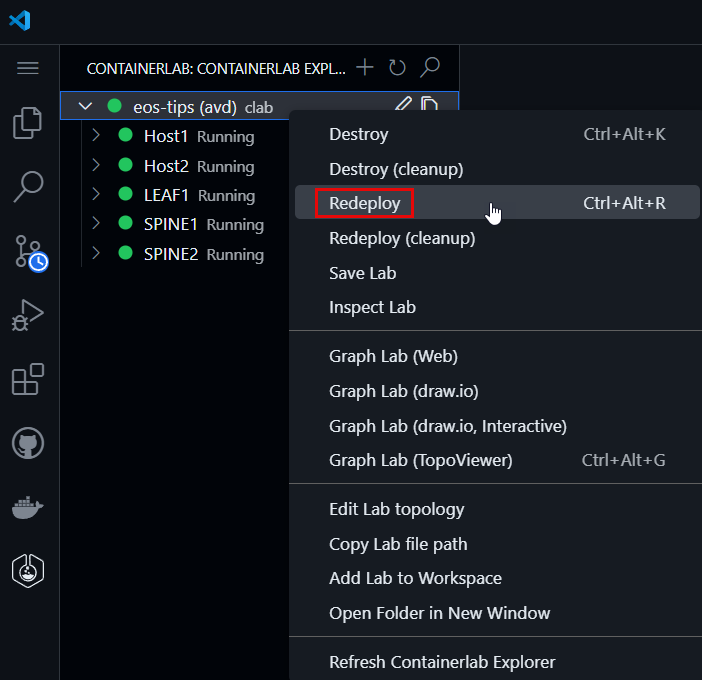The image size is (702, 680).
Task: Click the refresh icon in Containerlab explorer header
Action: click(x=397, y=68)
